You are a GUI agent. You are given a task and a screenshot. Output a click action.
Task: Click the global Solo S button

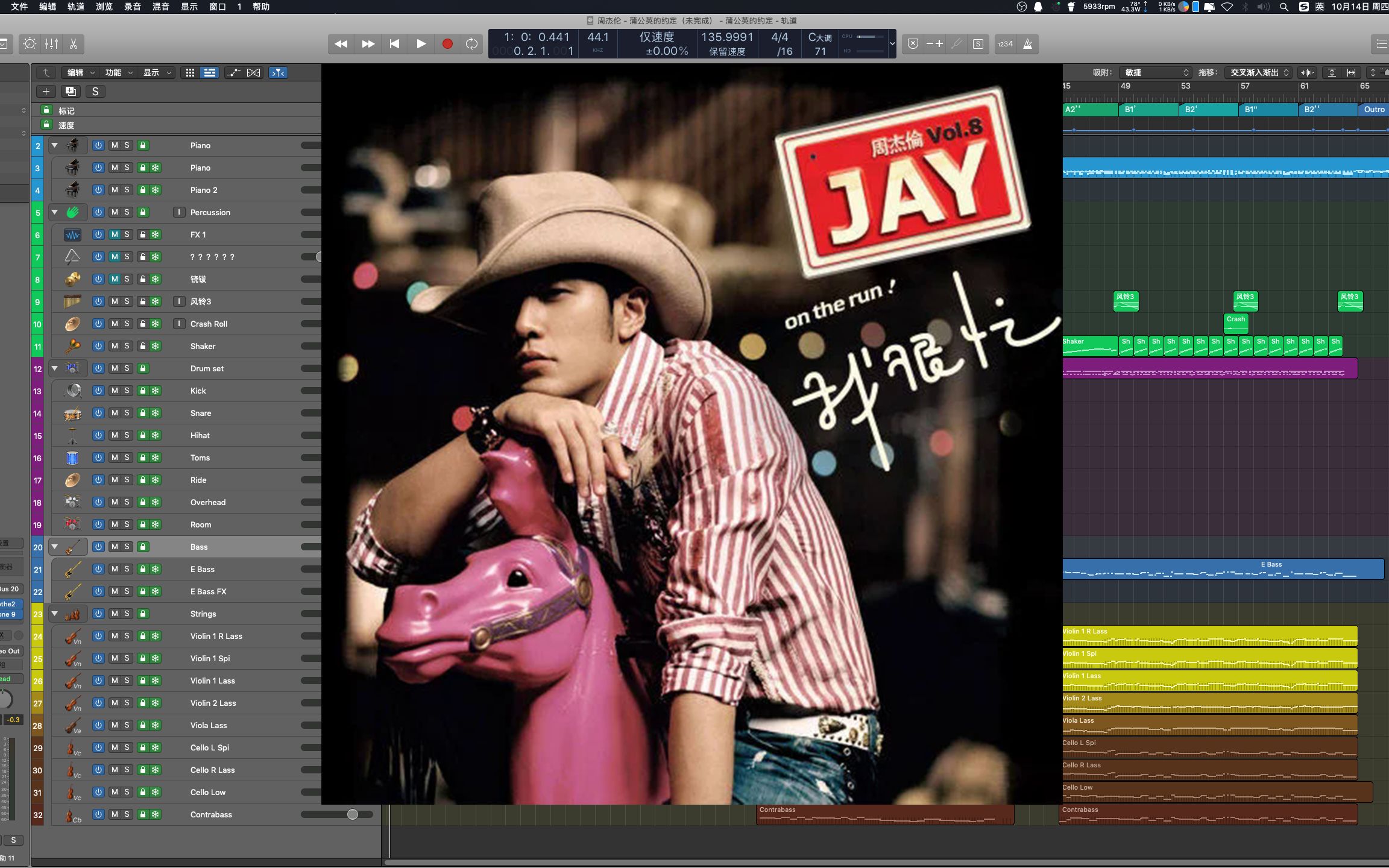[x=95, y=91]
